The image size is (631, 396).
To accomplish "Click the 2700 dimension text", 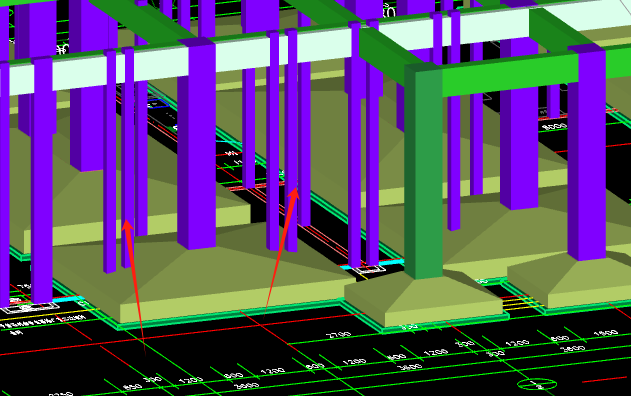I will 339,335.
